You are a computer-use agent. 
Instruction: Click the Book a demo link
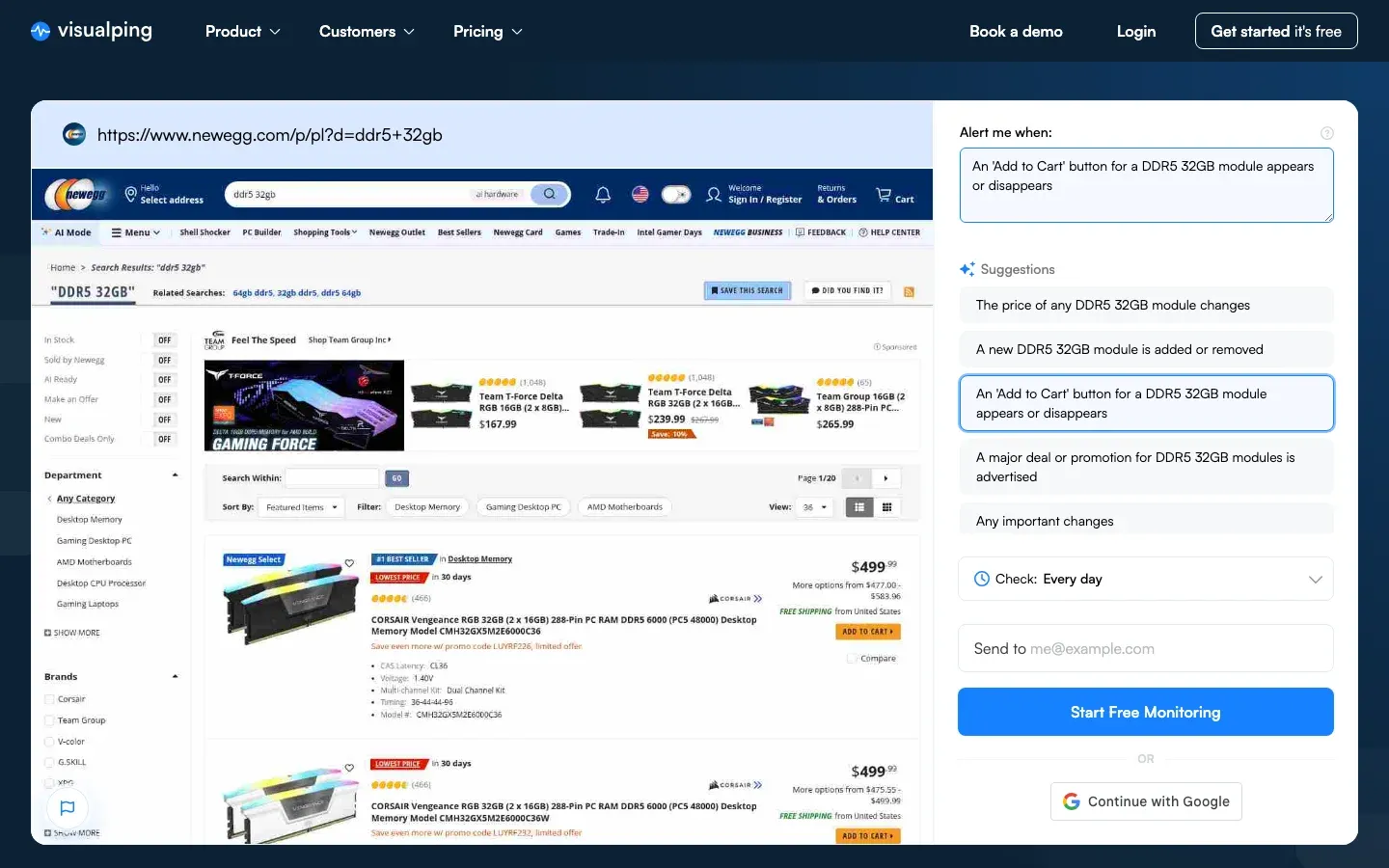(1016, 31)
